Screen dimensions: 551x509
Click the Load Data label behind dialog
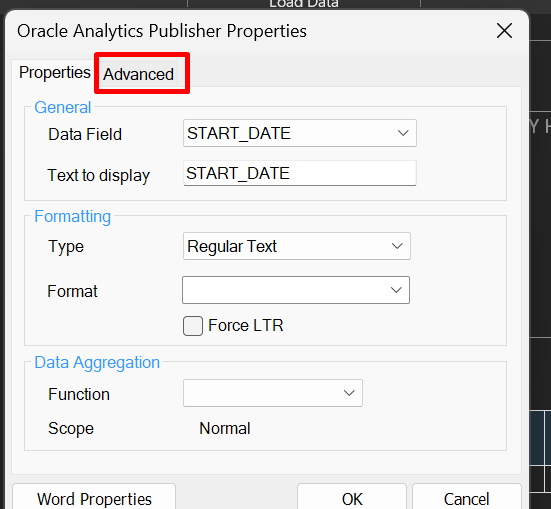pyautogui.click(x=304, y=4)
